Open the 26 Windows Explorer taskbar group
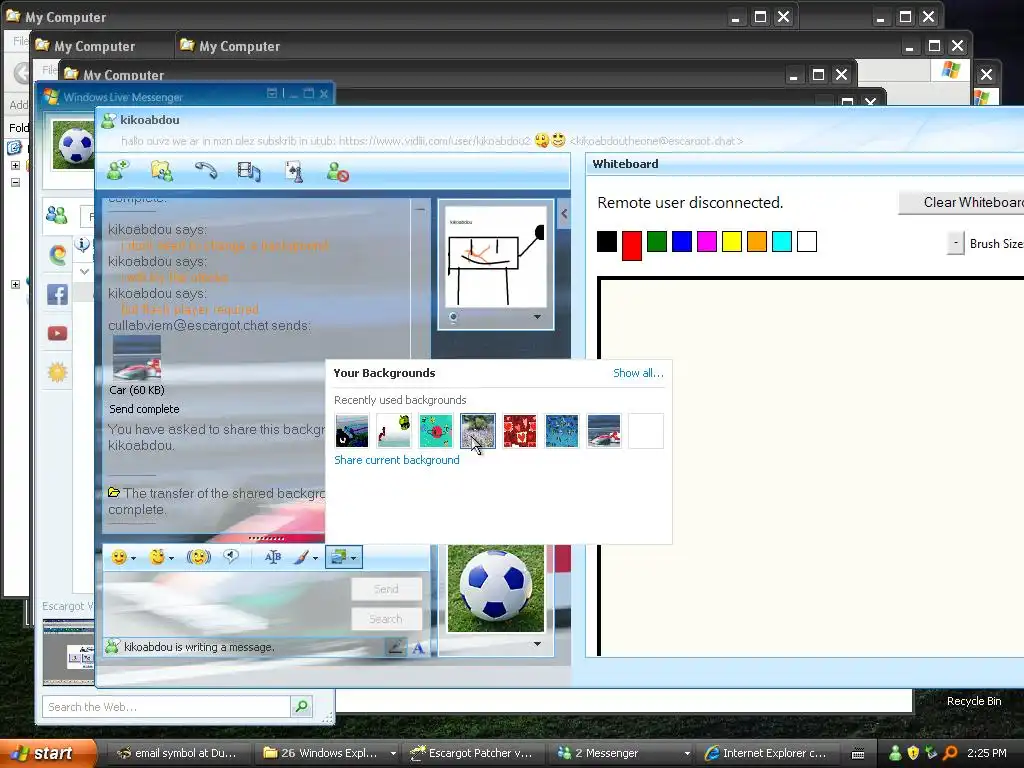 pyautogui.click(x=329, y=753)
